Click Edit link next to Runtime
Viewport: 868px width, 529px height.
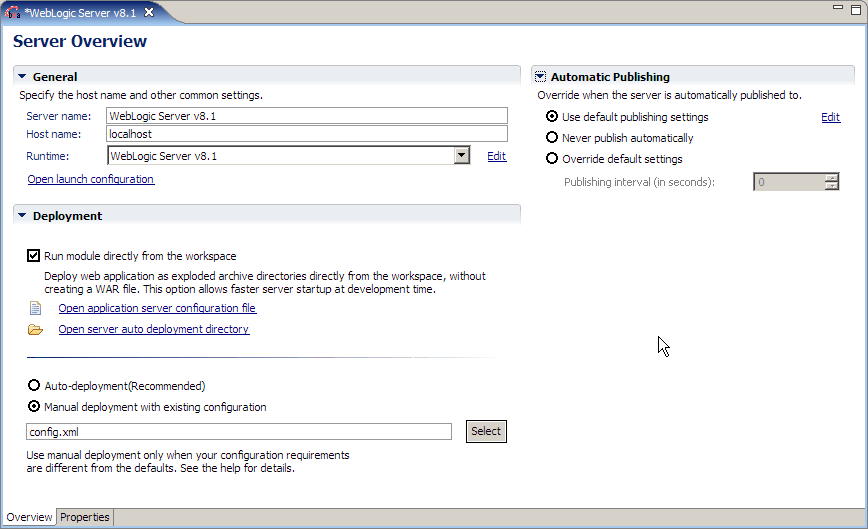pyautogui.click(x=497, y=156)
